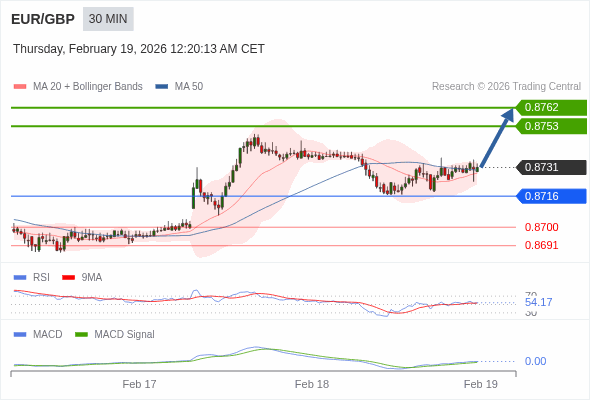Click the 0.8762 resistance price tag
590x400 pixels.
click(x=551, y=107)
